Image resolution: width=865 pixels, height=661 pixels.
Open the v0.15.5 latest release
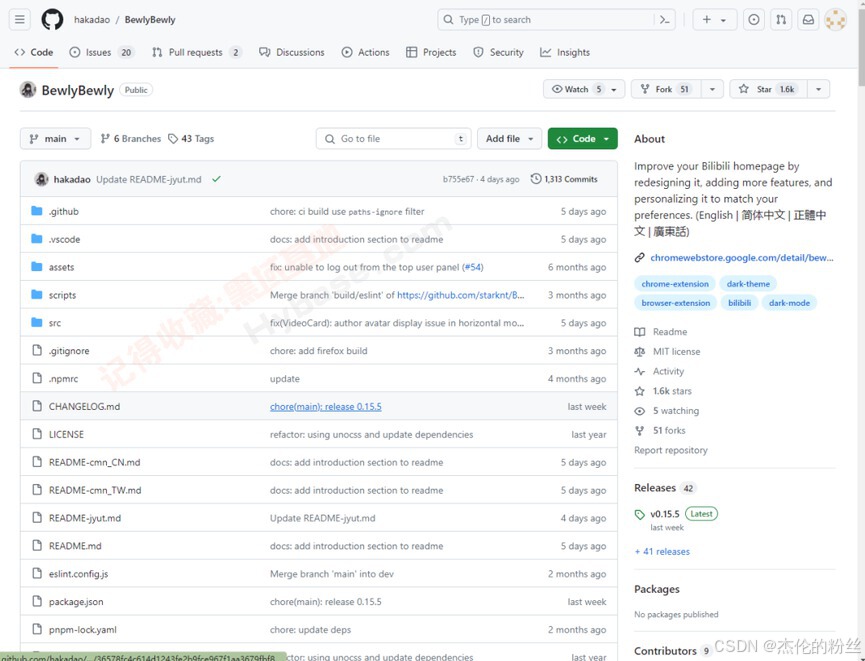pos(665,514)
